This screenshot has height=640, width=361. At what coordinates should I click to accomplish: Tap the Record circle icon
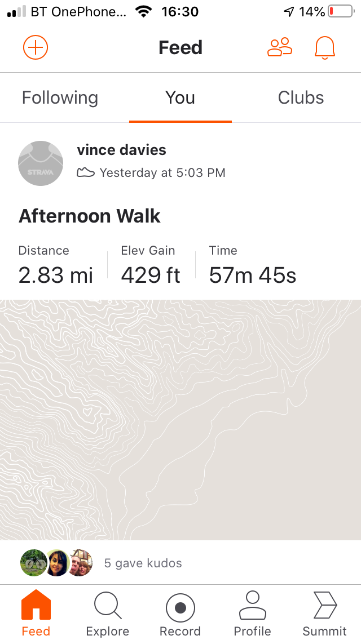[x=180, y=608]
